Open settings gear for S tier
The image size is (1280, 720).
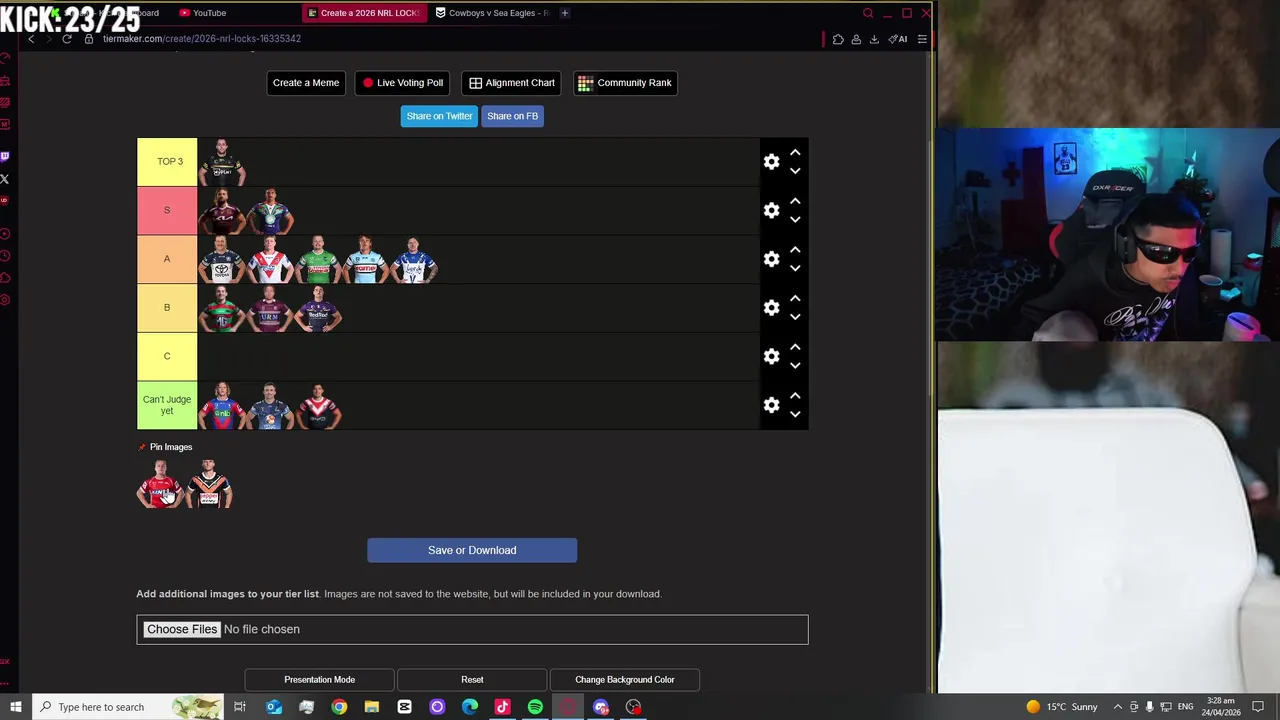(771, 210)
